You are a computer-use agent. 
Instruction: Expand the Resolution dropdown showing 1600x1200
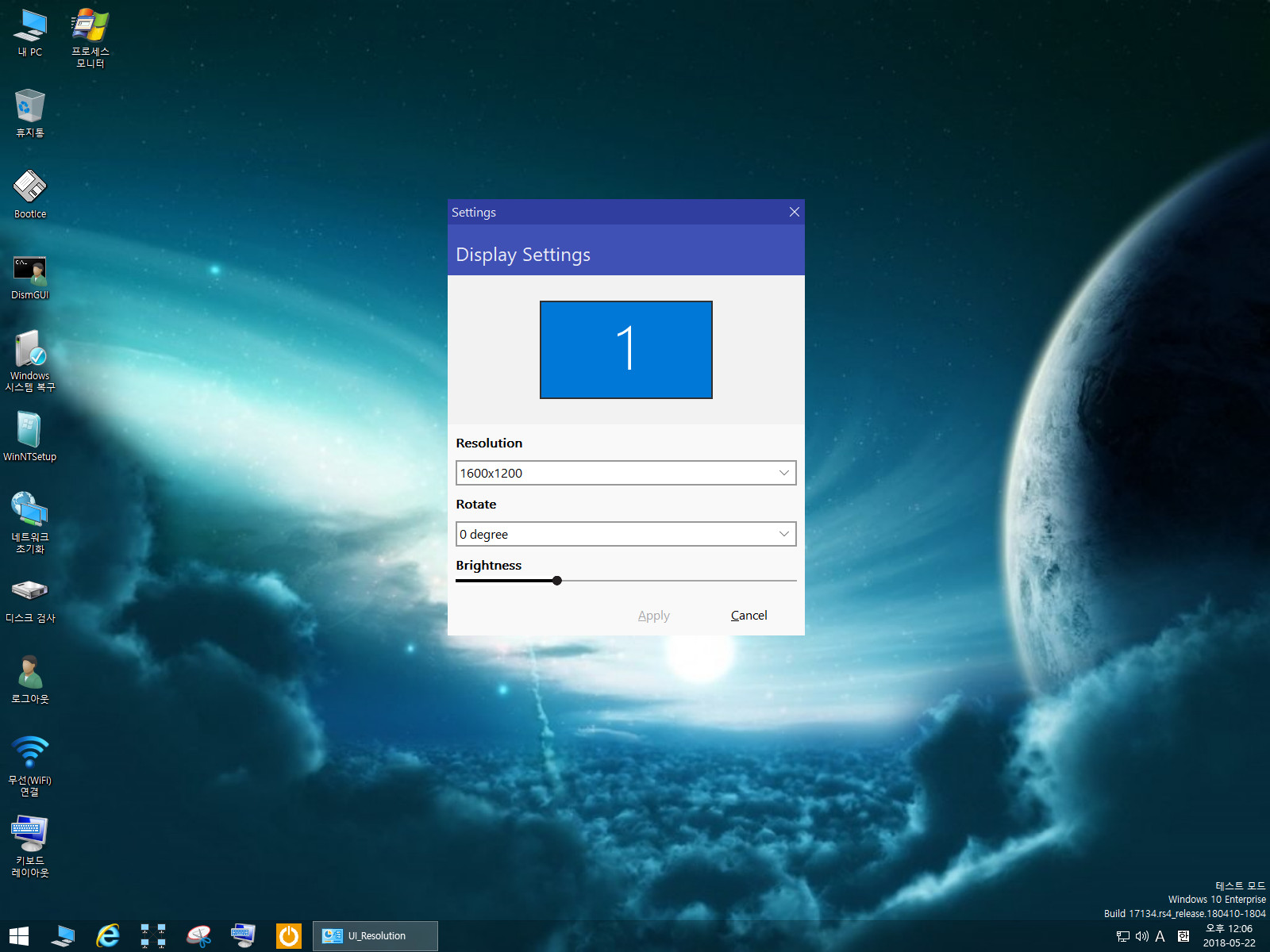625,473
